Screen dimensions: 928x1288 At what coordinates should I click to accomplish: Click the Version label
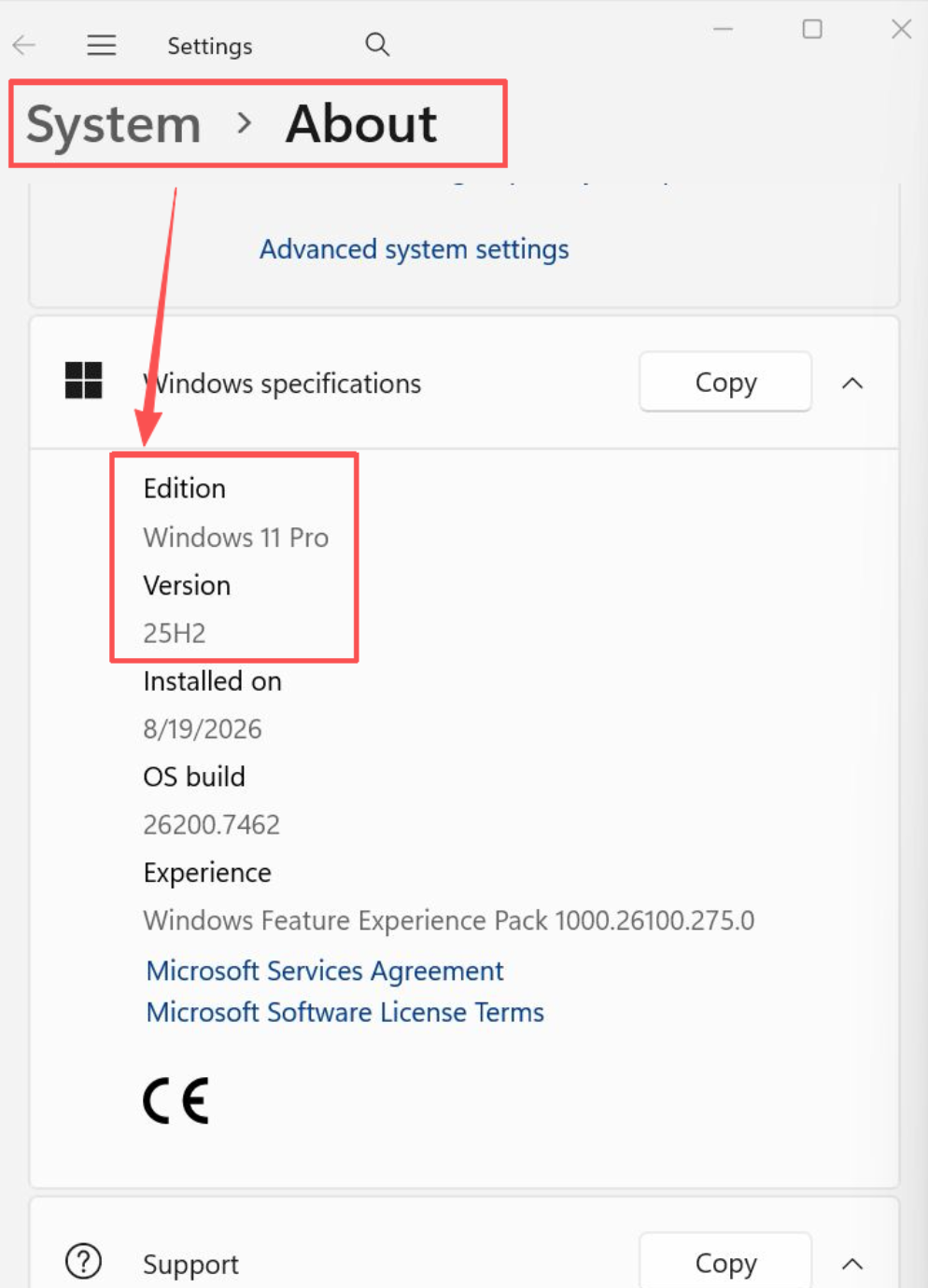[x=187, y=585]
